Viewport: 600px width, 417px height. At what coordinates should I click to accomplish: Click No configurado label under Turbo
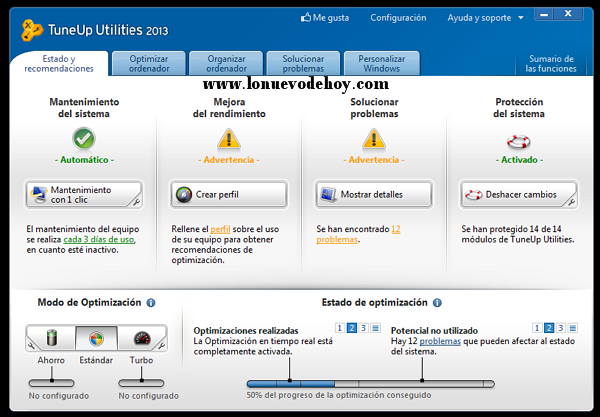pyautogui.click(x=148, y=396)
